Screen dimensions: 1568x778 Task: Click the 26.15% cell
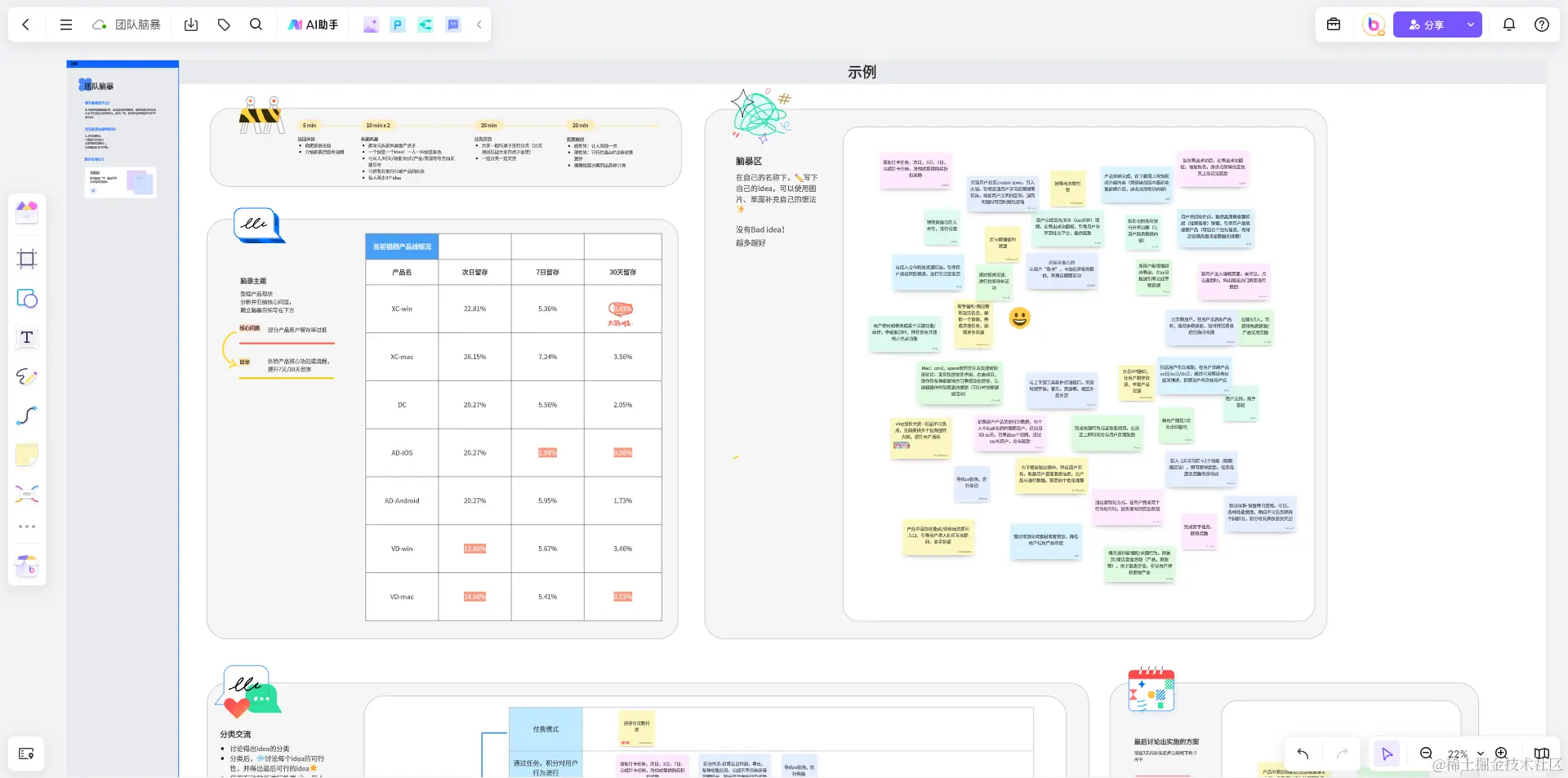[x=474, y=357]
